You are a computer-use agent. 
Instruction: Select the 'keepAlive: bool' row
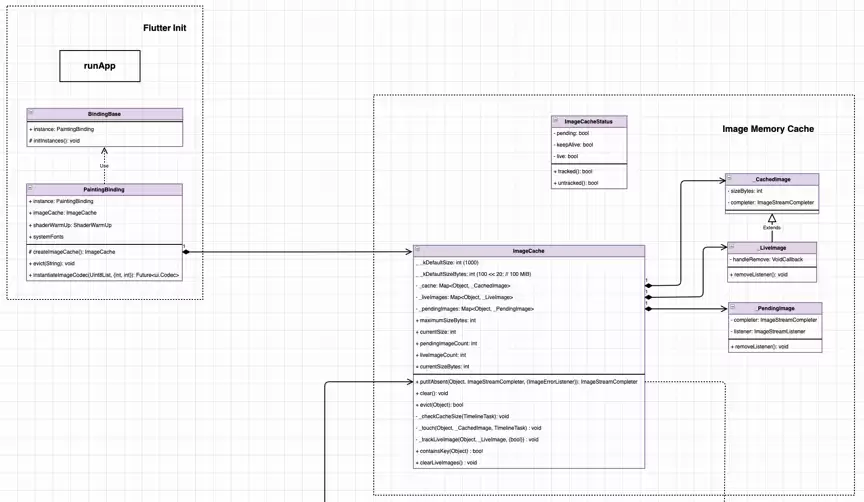(x=589, y=145)
